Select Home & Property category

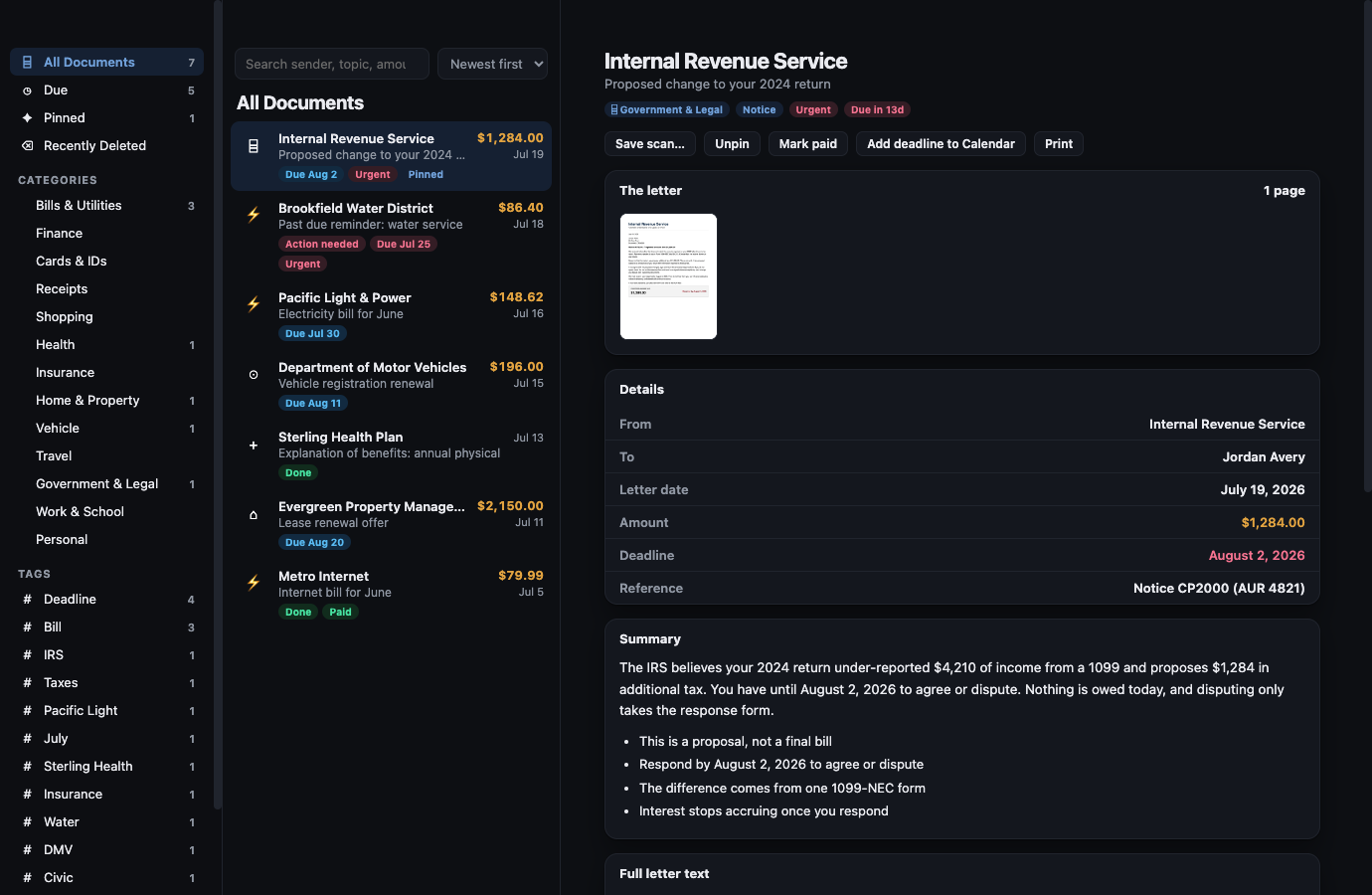(106, 400)
